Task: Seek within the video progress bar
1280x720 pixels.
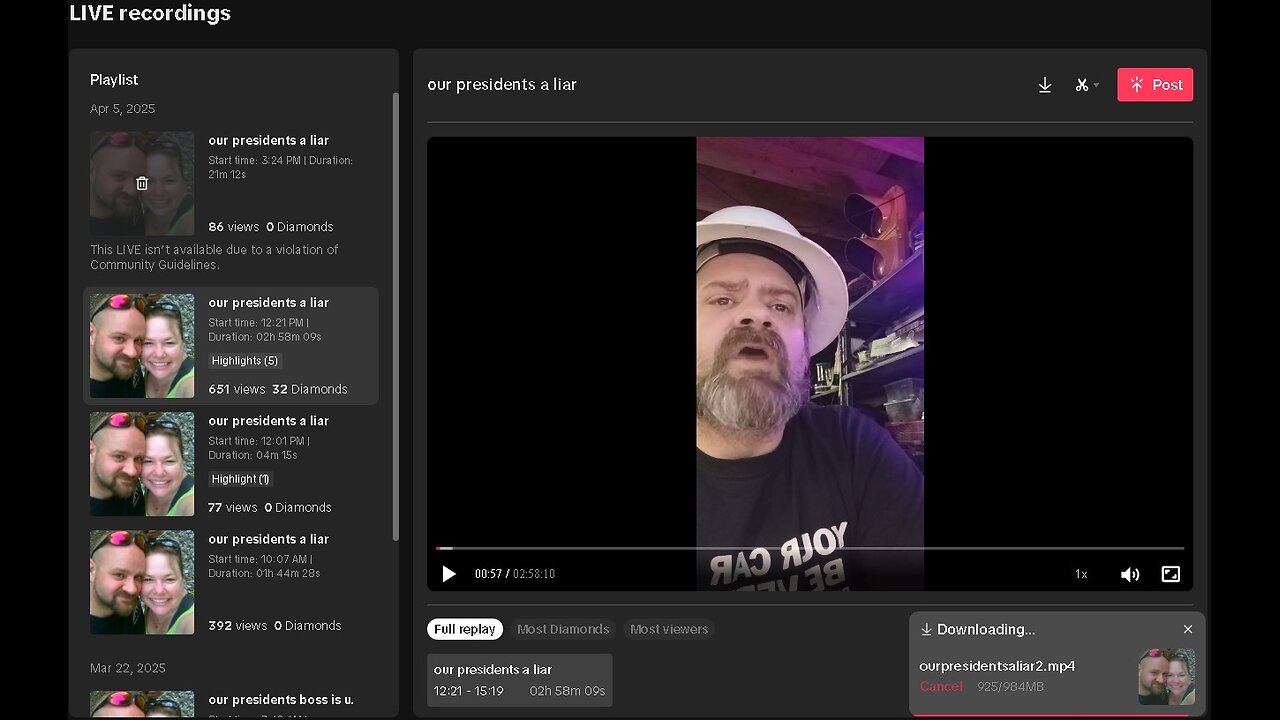Action: click(x=810, y=548)
